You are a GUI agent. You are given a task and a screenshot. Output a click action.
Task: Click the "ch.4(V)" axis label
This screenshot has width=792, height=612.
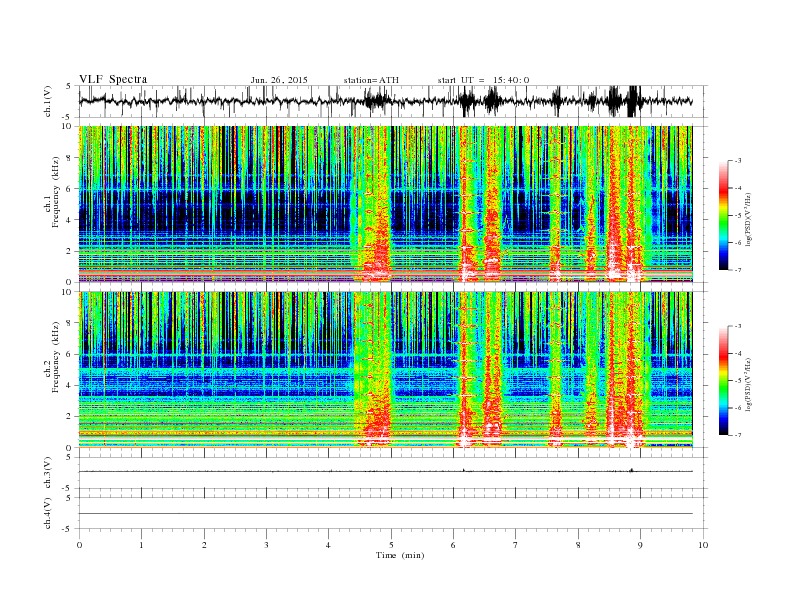(48, 513)
